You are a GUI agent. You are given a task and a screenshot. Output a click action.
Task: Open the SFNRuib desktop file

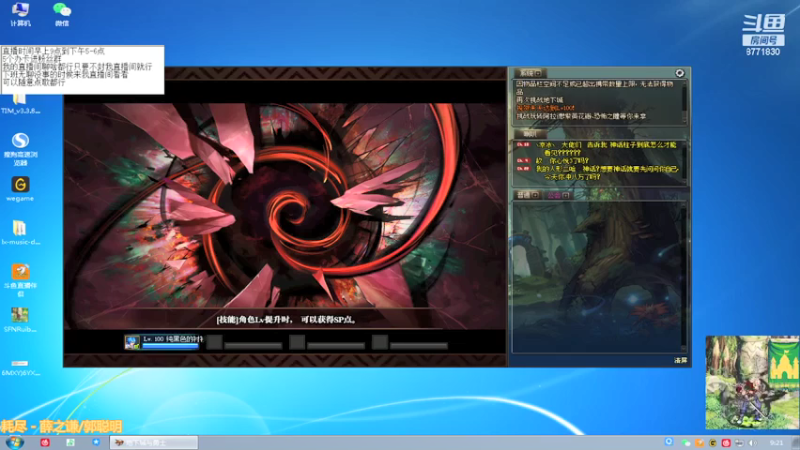click(20, 320)
